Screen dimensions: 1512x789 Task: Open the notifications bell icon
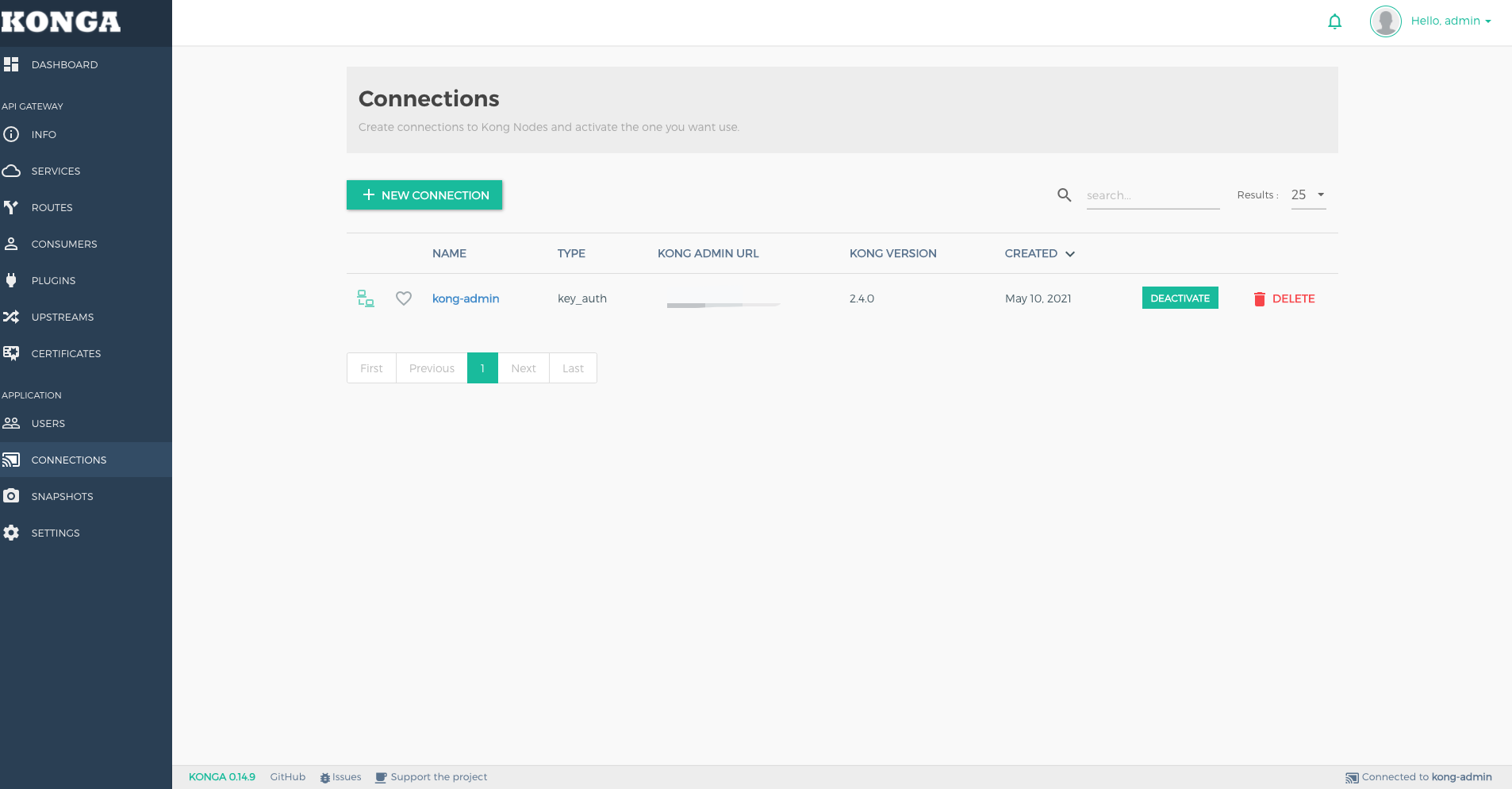point(1335,21)
